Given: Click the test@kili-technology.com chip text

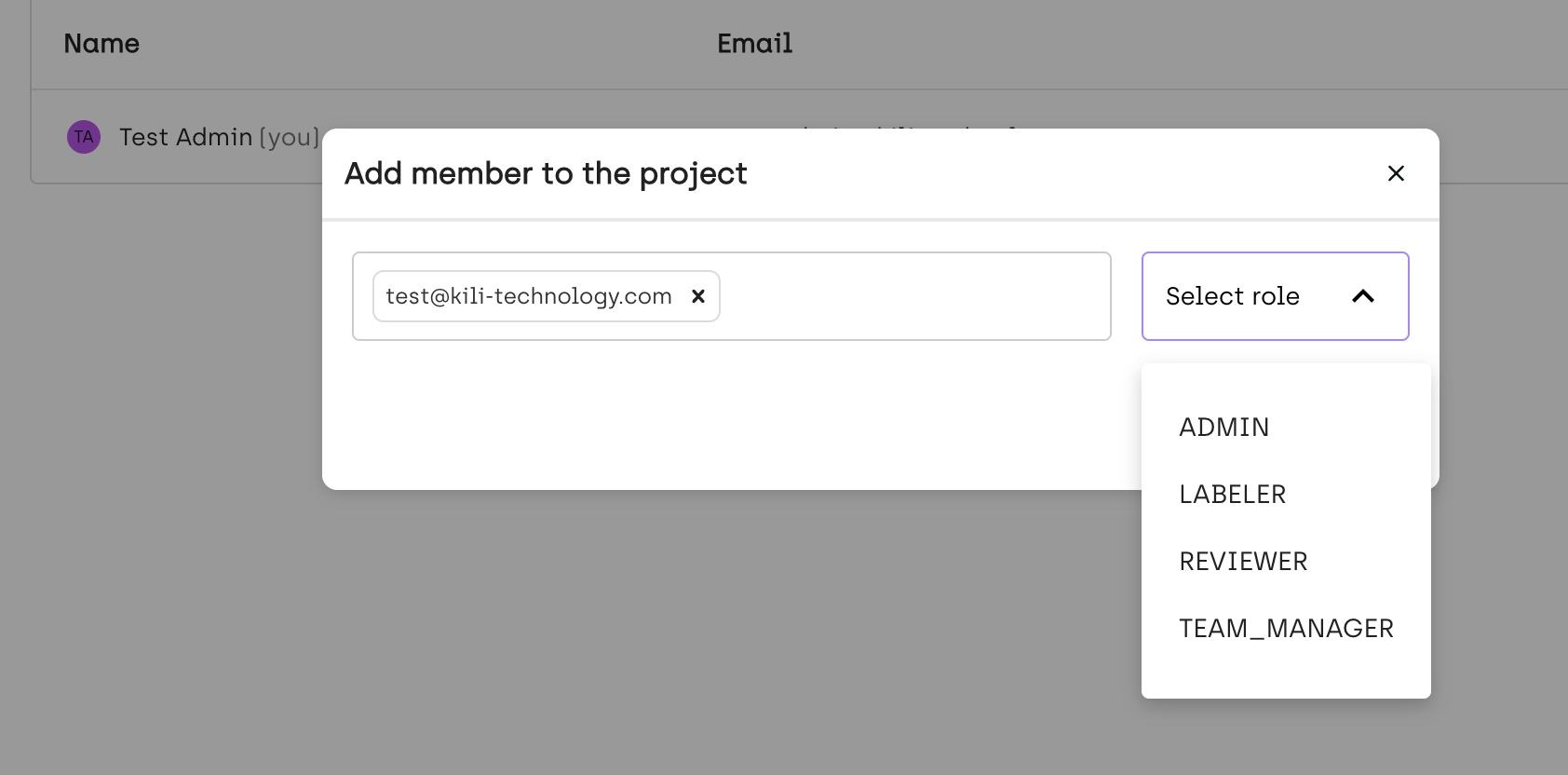Looking at the screenshot, I should tap(529, 296).
